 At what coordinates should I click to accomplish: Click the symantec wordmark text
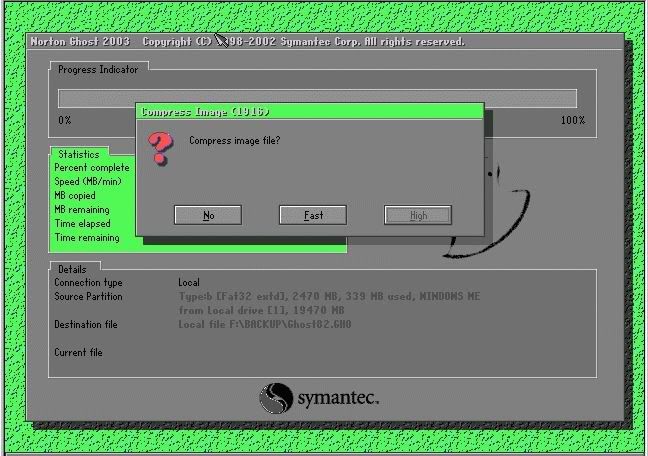338,398
